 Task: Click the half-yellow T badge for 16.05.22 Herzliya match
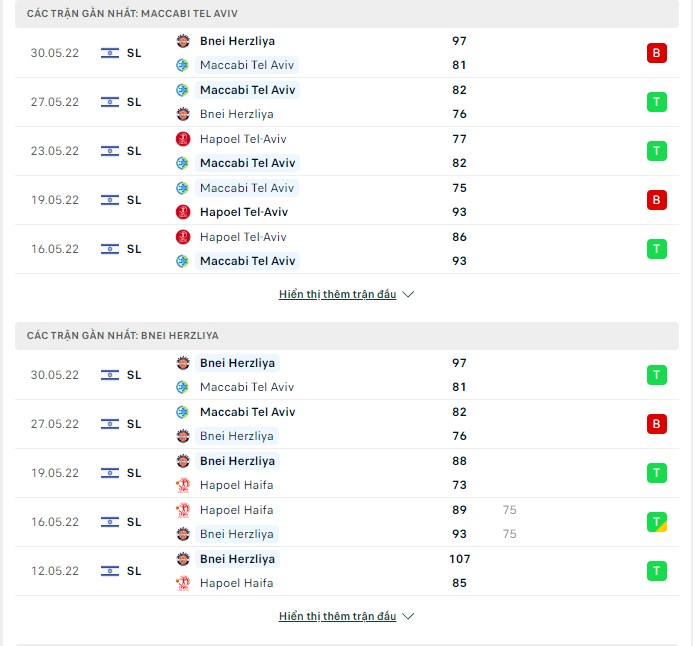pyautogui.click(x=656, y=522)
